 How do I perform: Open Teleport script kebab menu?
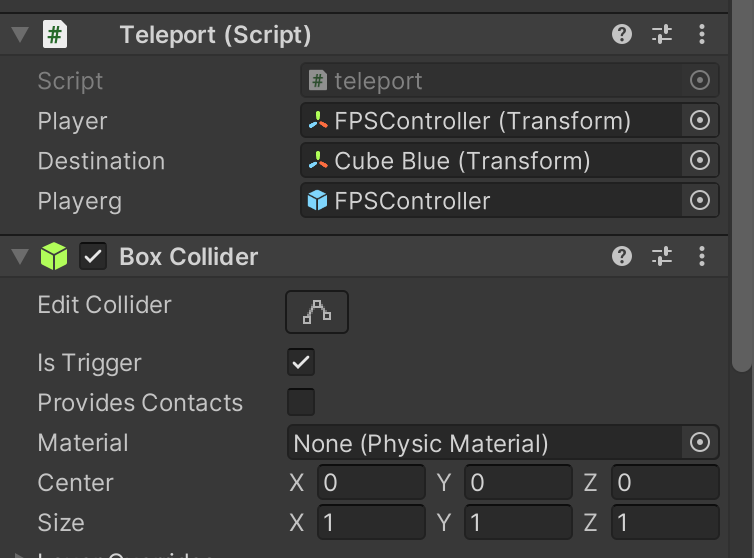click(x=702, y=35)
